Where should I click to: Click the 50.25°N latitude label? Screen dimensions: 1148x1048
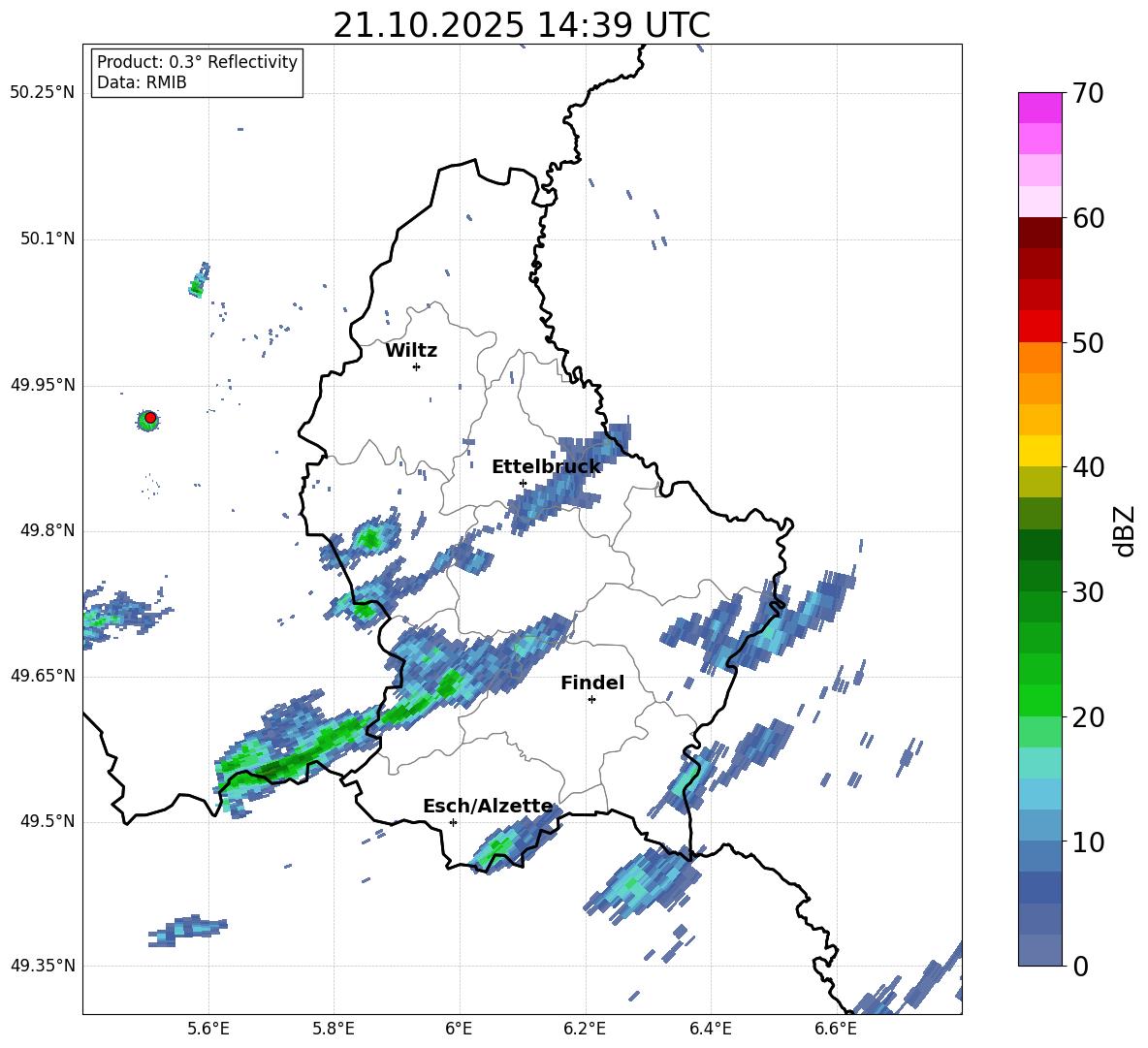[43, 93]
